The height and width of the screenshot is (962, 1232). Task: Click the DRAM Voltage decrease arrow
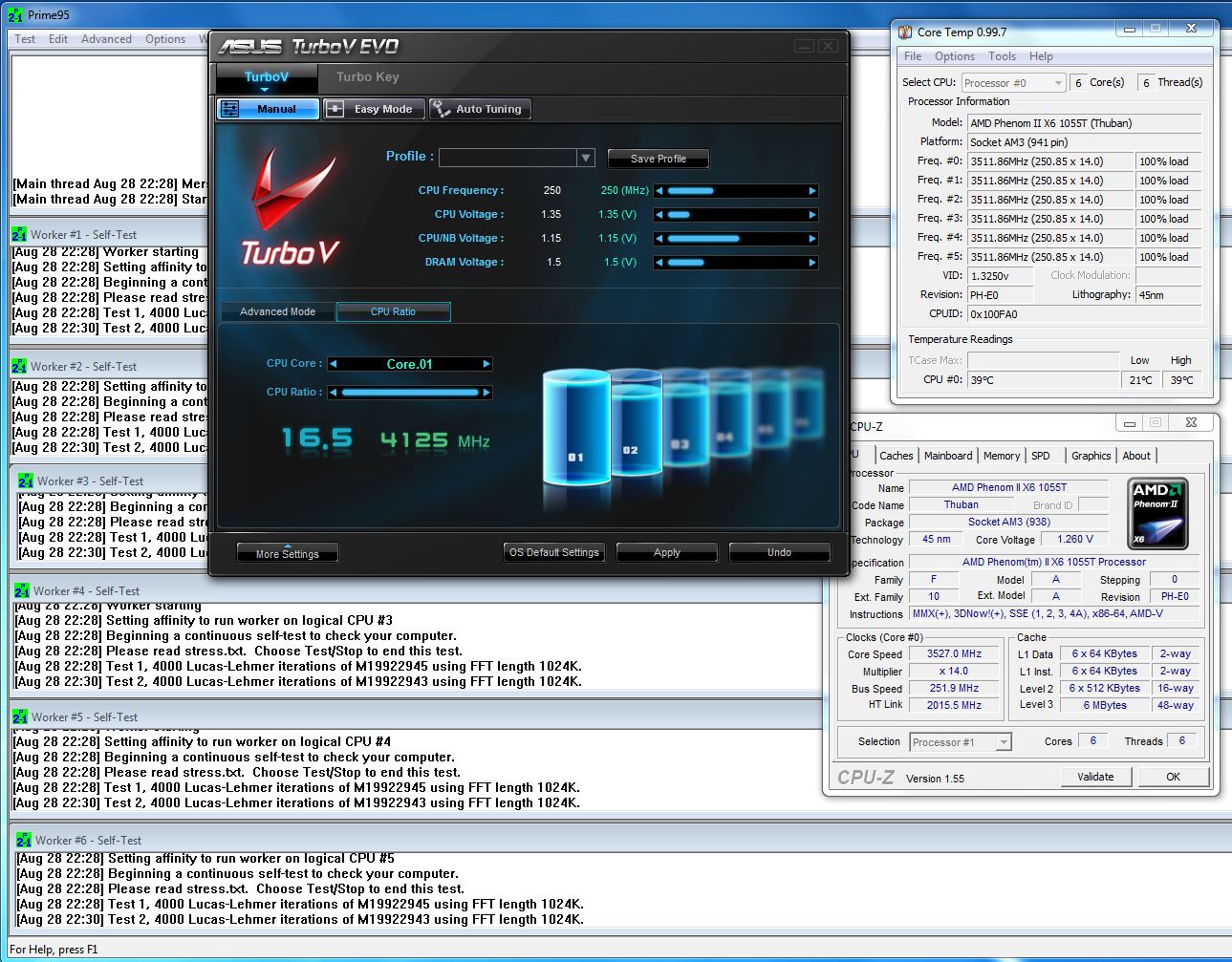click(x=659, y=263)
